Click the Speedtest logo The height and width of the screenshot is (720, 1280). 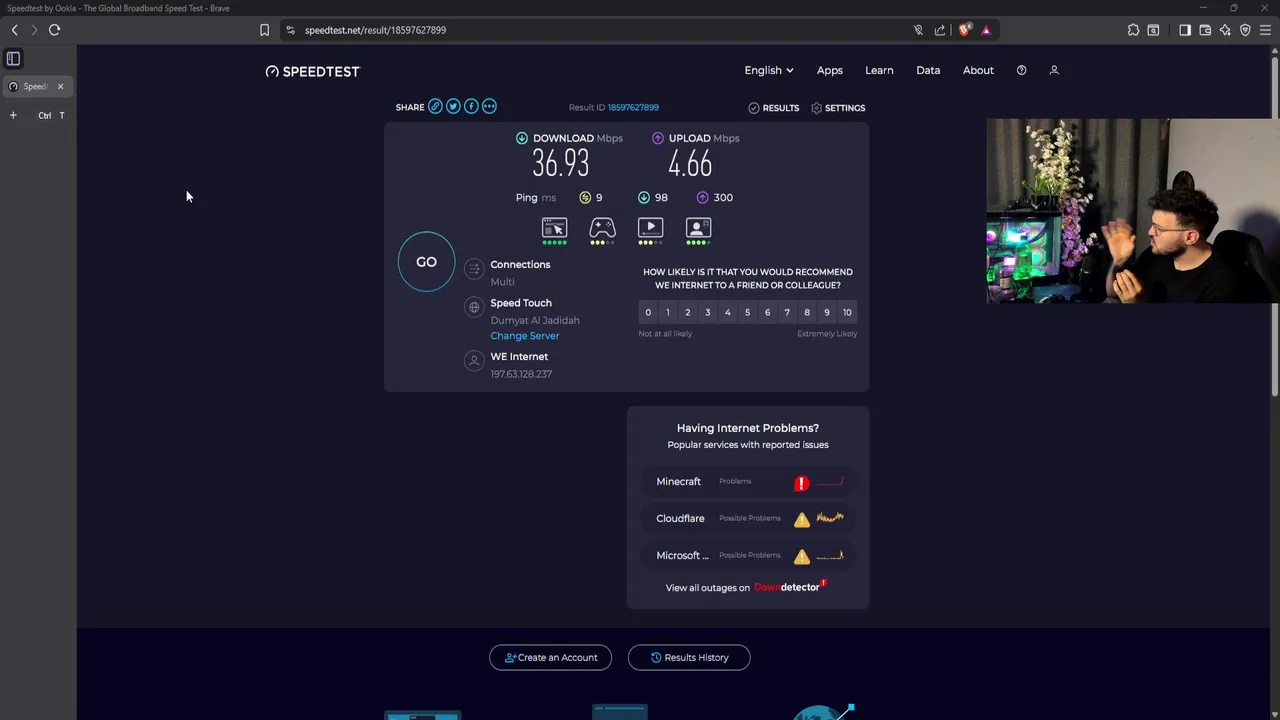312,71
